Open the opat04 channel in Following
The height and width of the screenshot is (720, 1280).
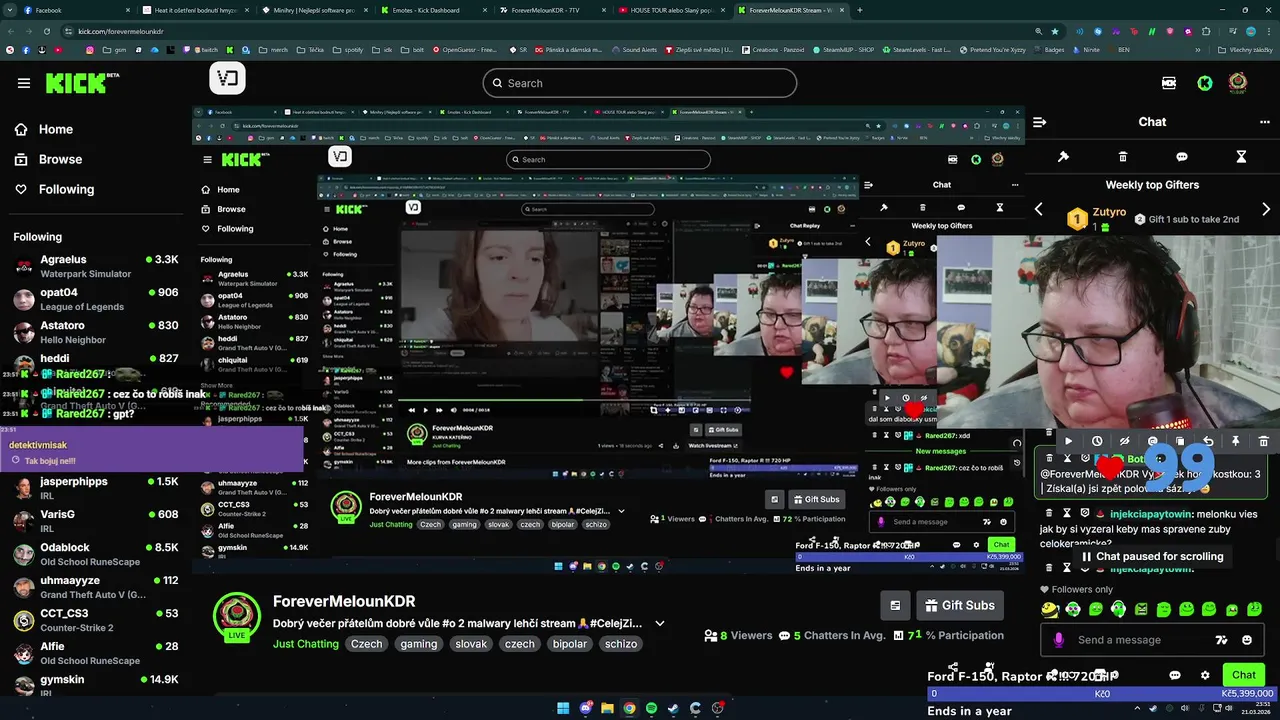click(x=95, y=299)
